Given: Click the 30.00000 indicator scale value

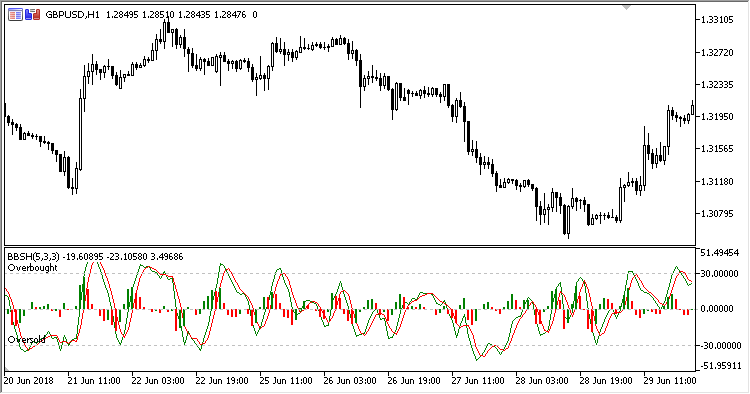Looking at the screenshot, I should pos(718,274).
